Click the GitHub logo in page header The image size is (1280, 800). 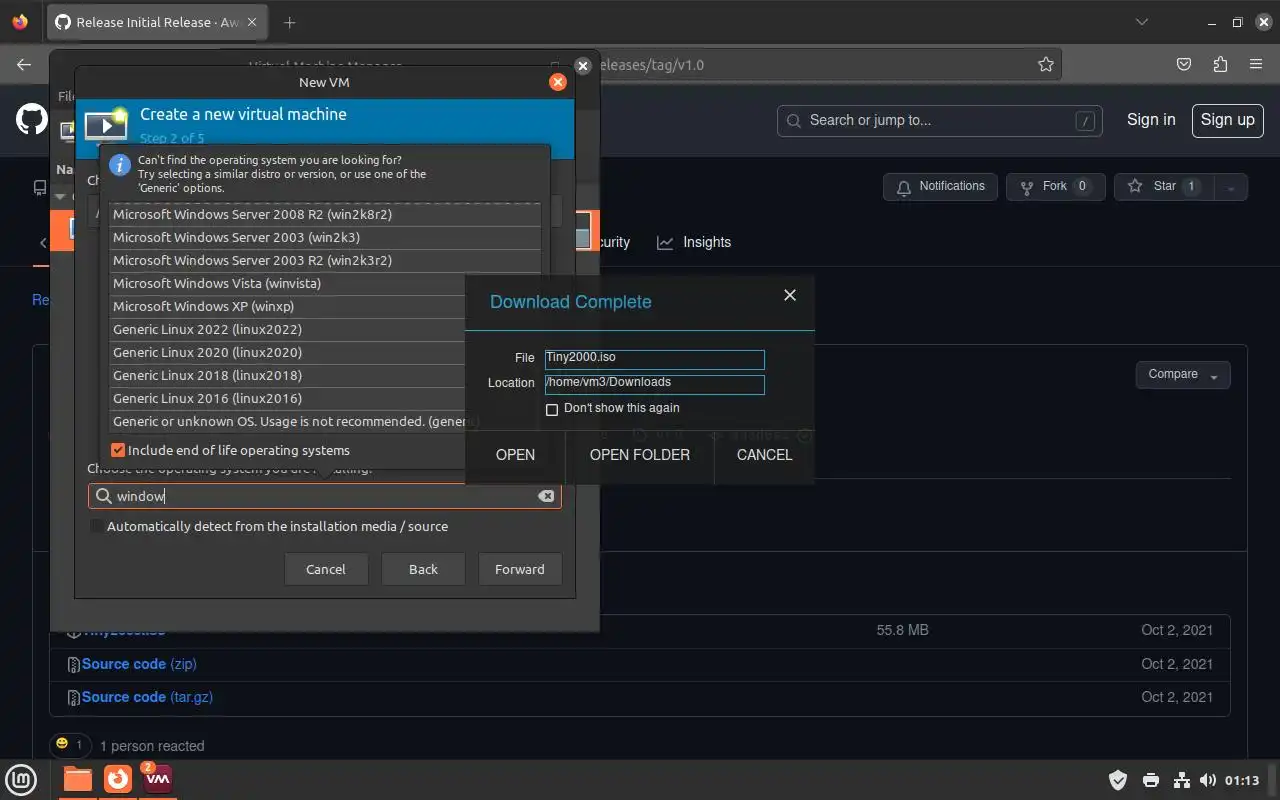pos(31,120)
